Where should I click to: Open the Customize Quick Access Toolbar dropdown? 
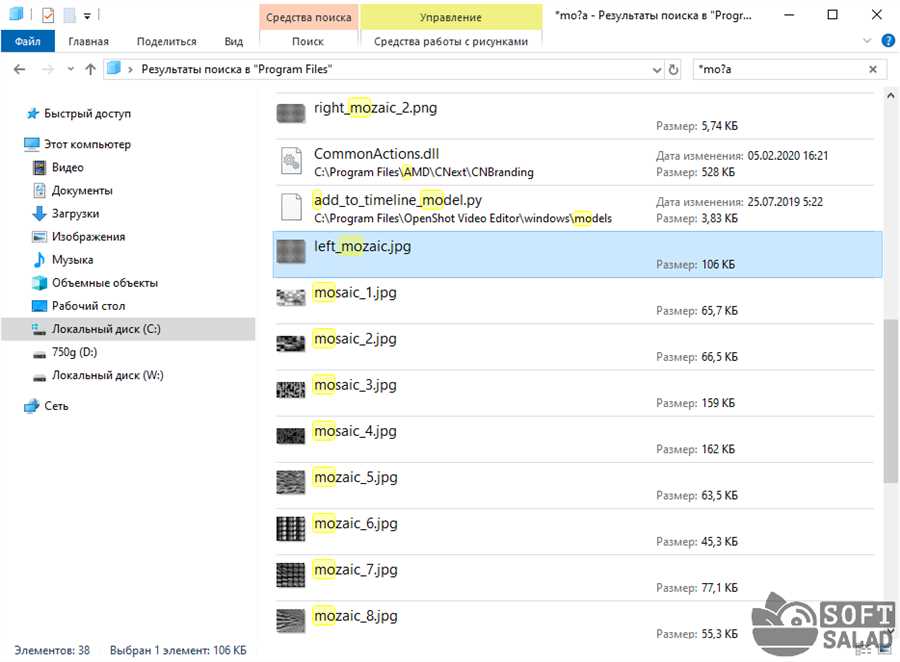pos(87,16)
